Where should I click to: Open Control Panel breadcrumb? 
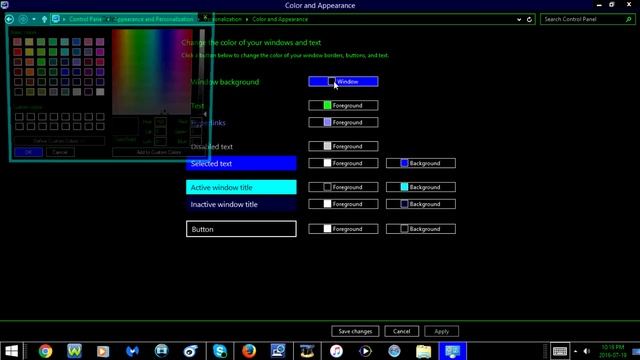tap(85, 19)
